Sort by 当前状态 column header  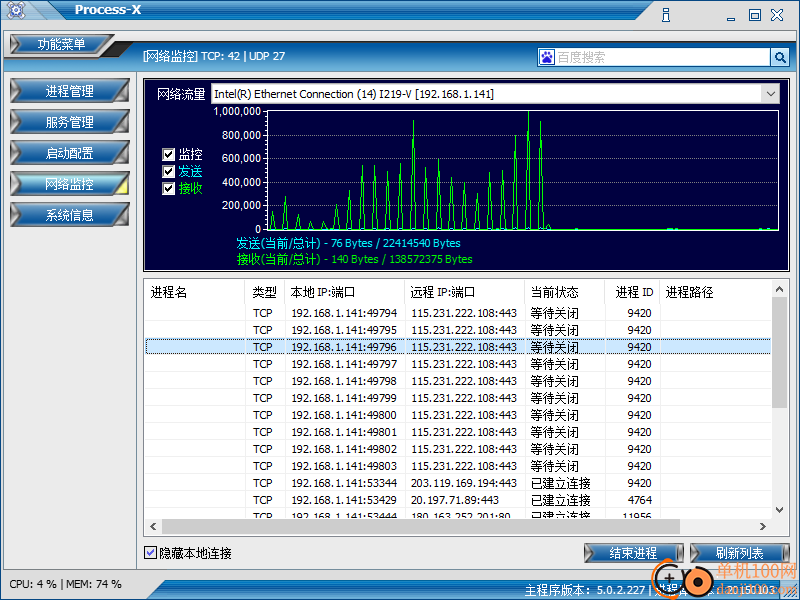tap(564, 292)
